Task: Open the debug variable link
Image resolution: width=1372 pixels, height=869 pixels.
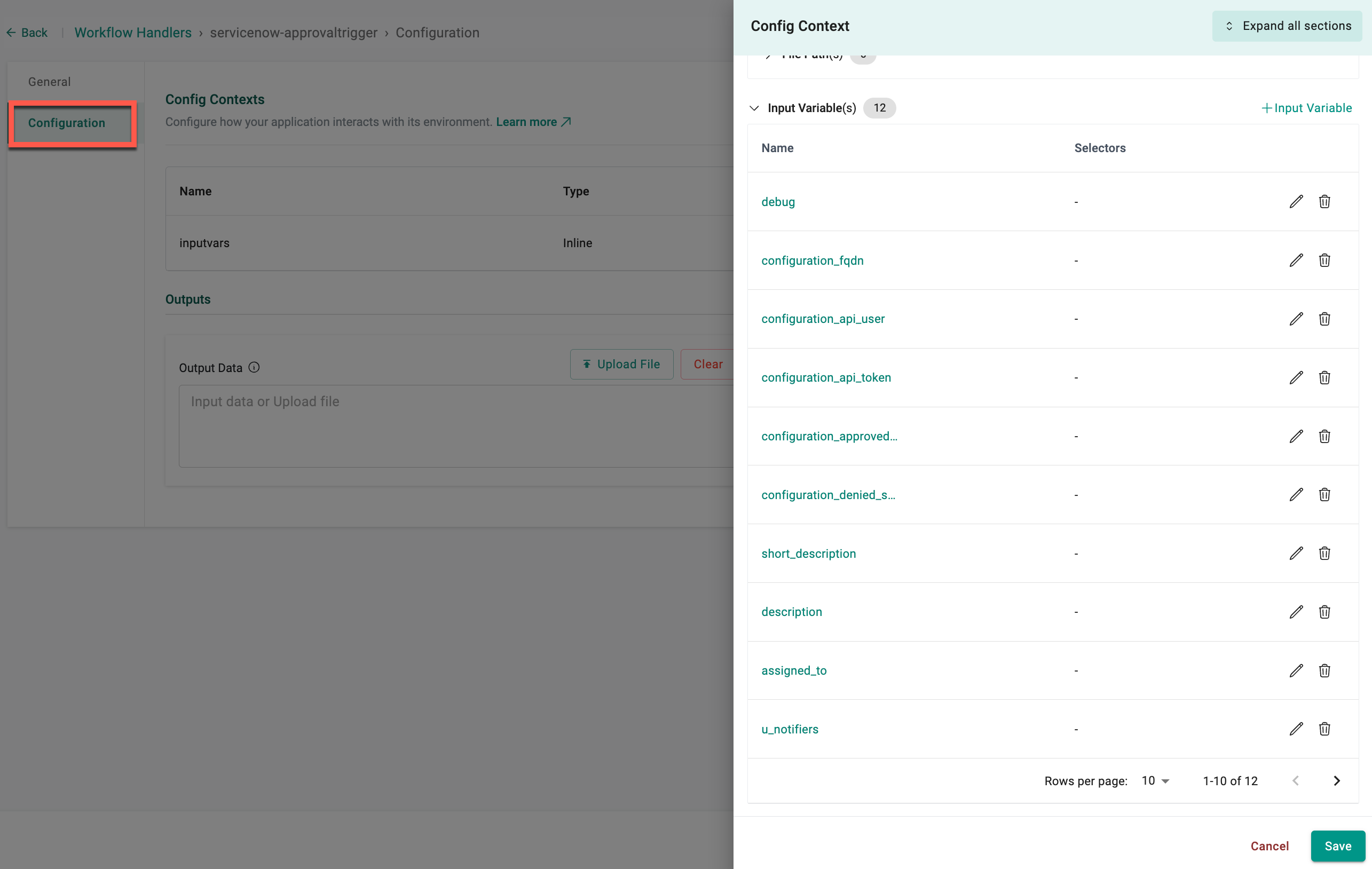Action: pos(778,202)
